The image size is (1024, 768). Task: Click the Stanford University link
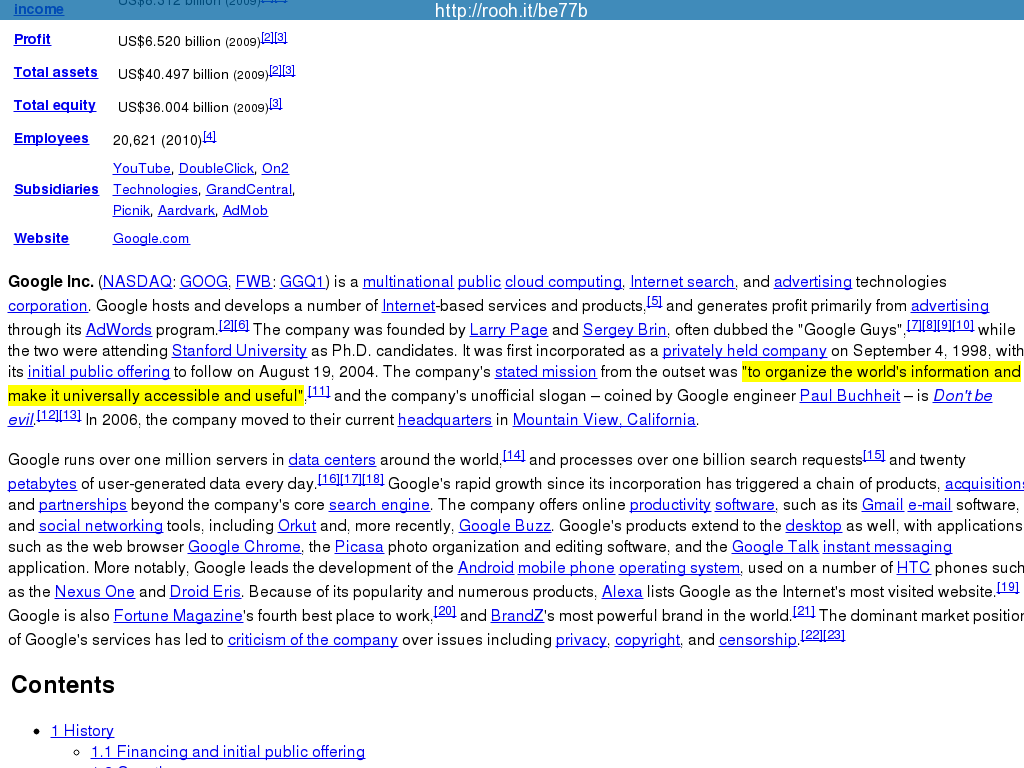[239, 351]
